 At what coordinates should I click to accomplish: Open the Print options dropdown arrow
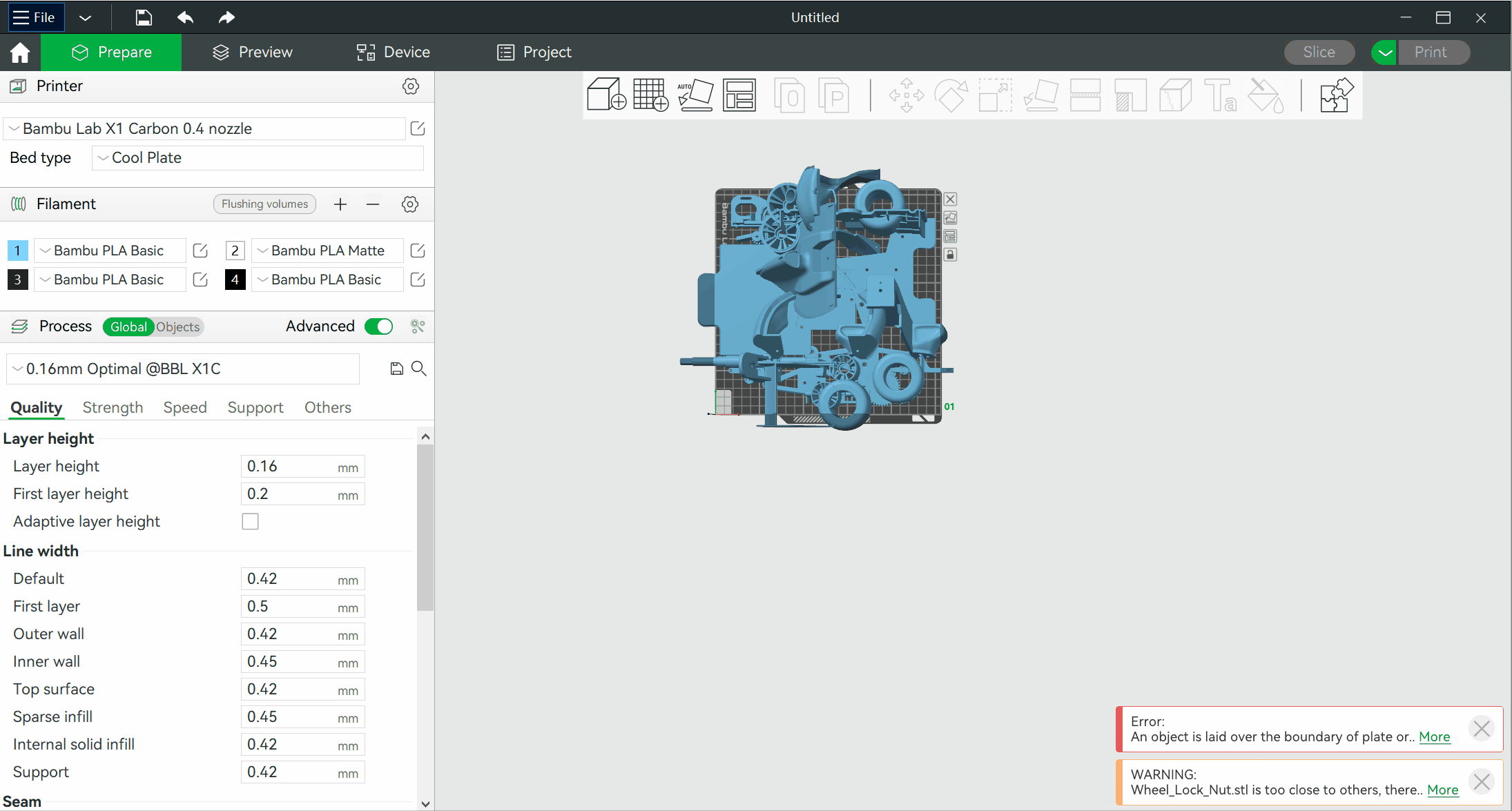[x=1385, y=52]
